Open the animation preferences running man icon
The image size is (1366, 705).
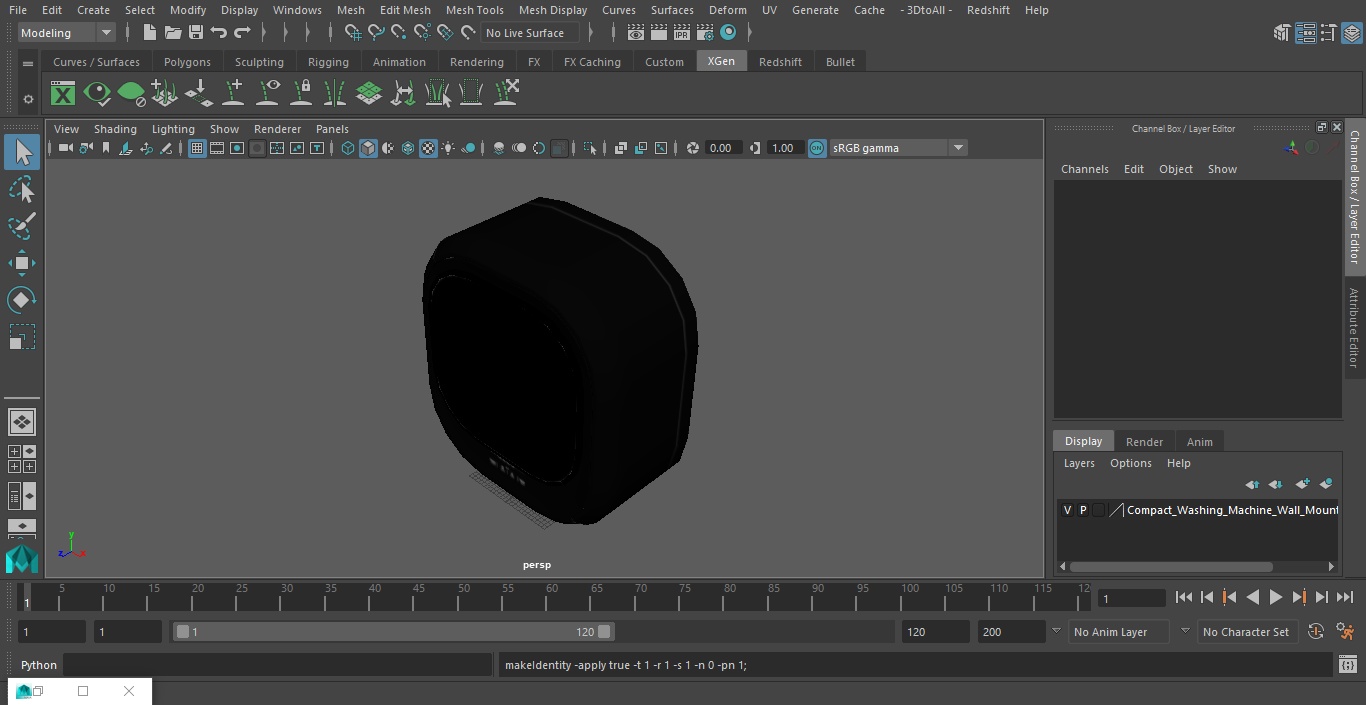click(1345, 632)
